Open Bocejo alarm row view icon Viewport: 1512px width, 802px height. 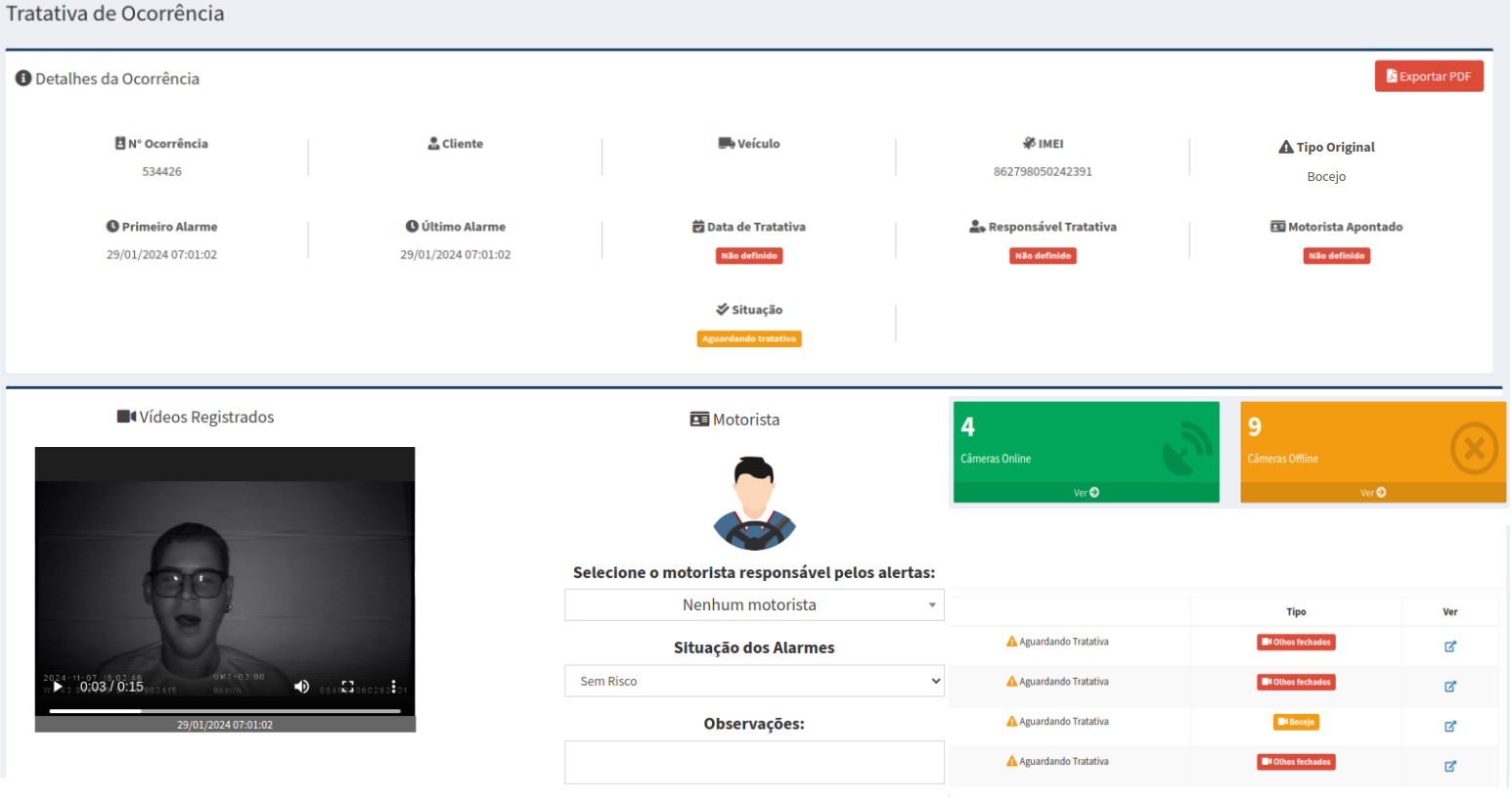click(x=1450, y=727)
